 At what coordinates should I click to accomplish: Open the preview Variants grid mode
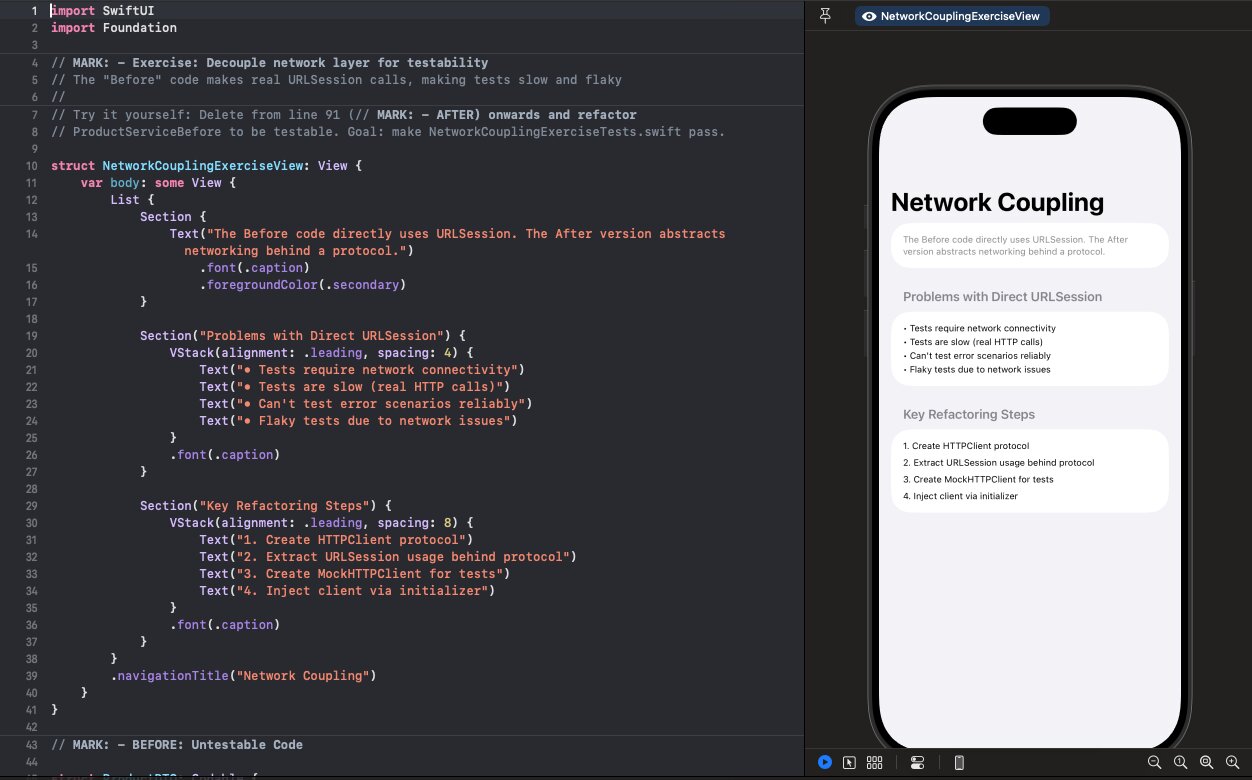click(x=874, y=762)
